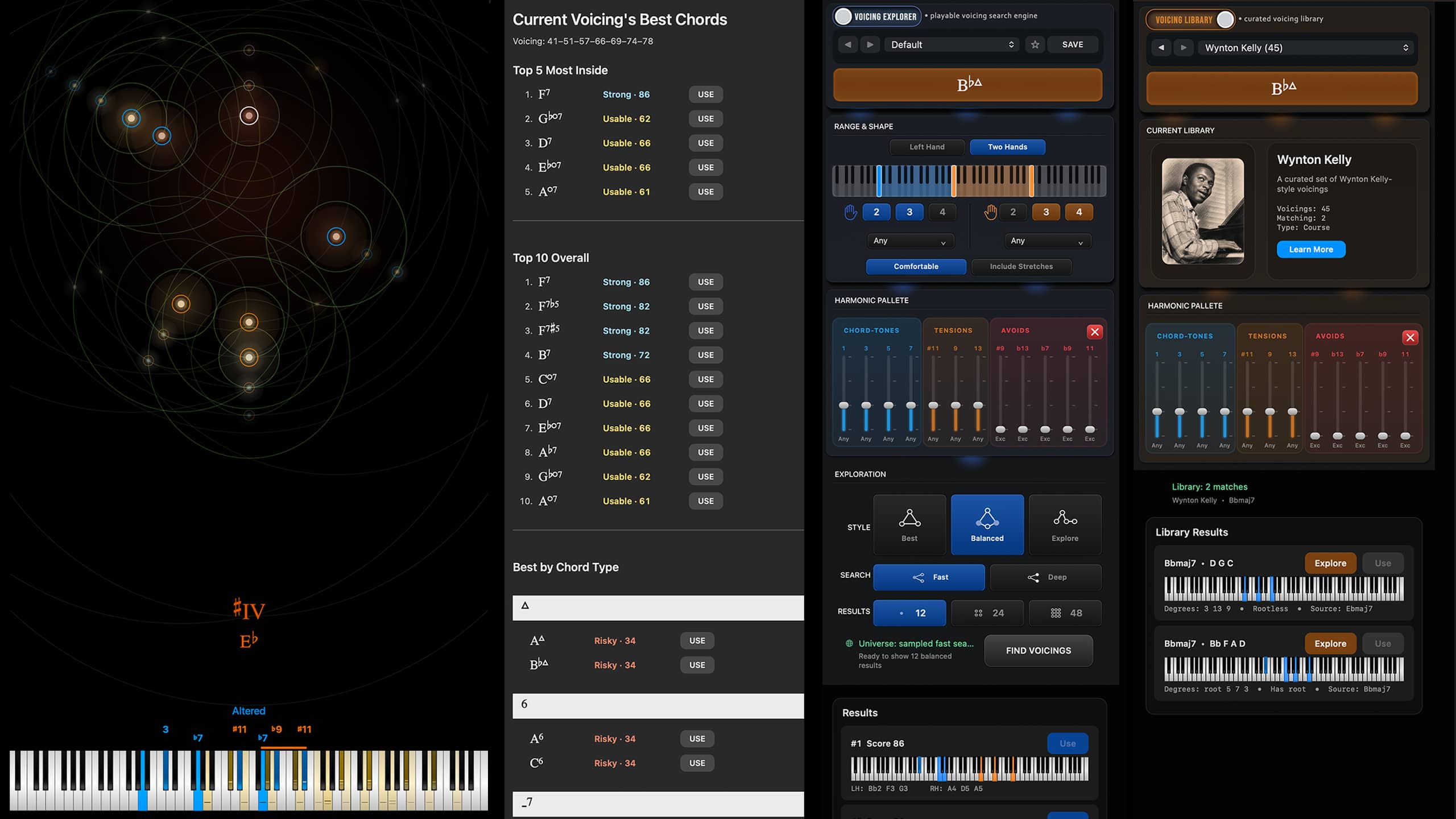Use Bb major 7 in Best by Chord Type
Image resolution: width=1456 pixels, height=819 pixels.
pos(697,665)
